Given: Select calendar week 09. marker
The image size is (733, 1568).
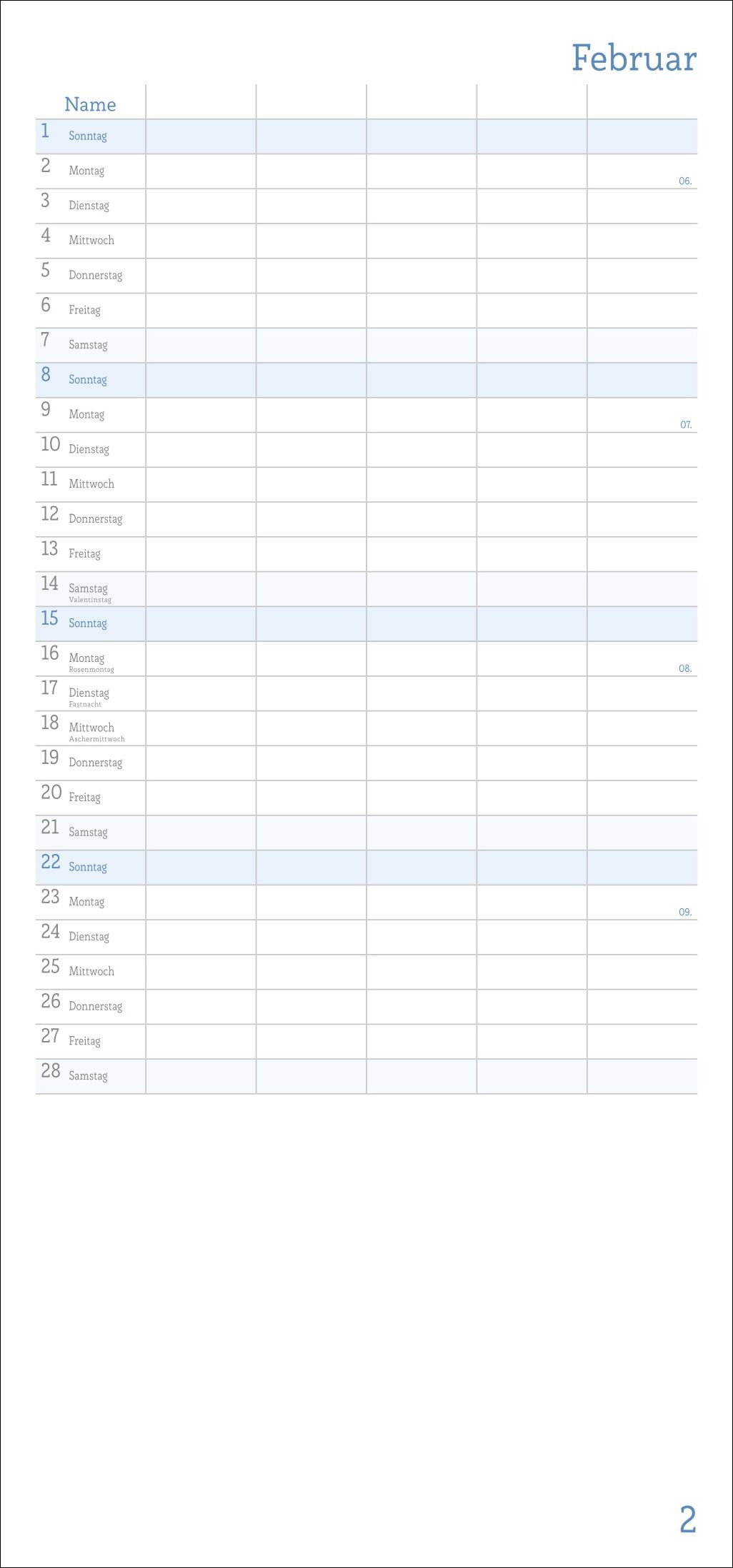Looking at the screenshot, I should click(x=685, y=913).
